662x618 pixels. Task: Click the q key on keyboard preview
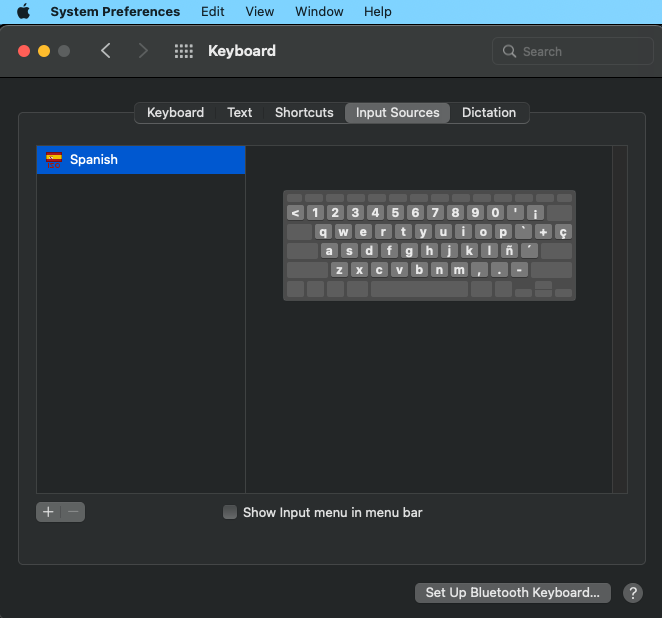(323, 232)
